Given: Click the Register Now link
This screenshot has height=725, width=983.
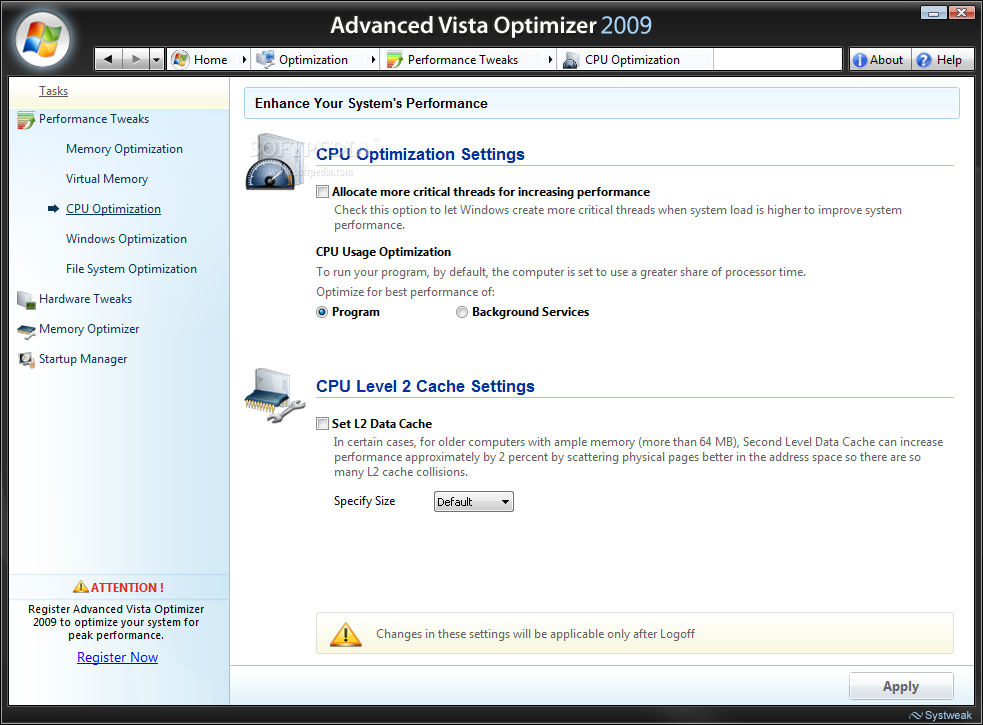Looking at the screenshot, I should click(117, 657).
